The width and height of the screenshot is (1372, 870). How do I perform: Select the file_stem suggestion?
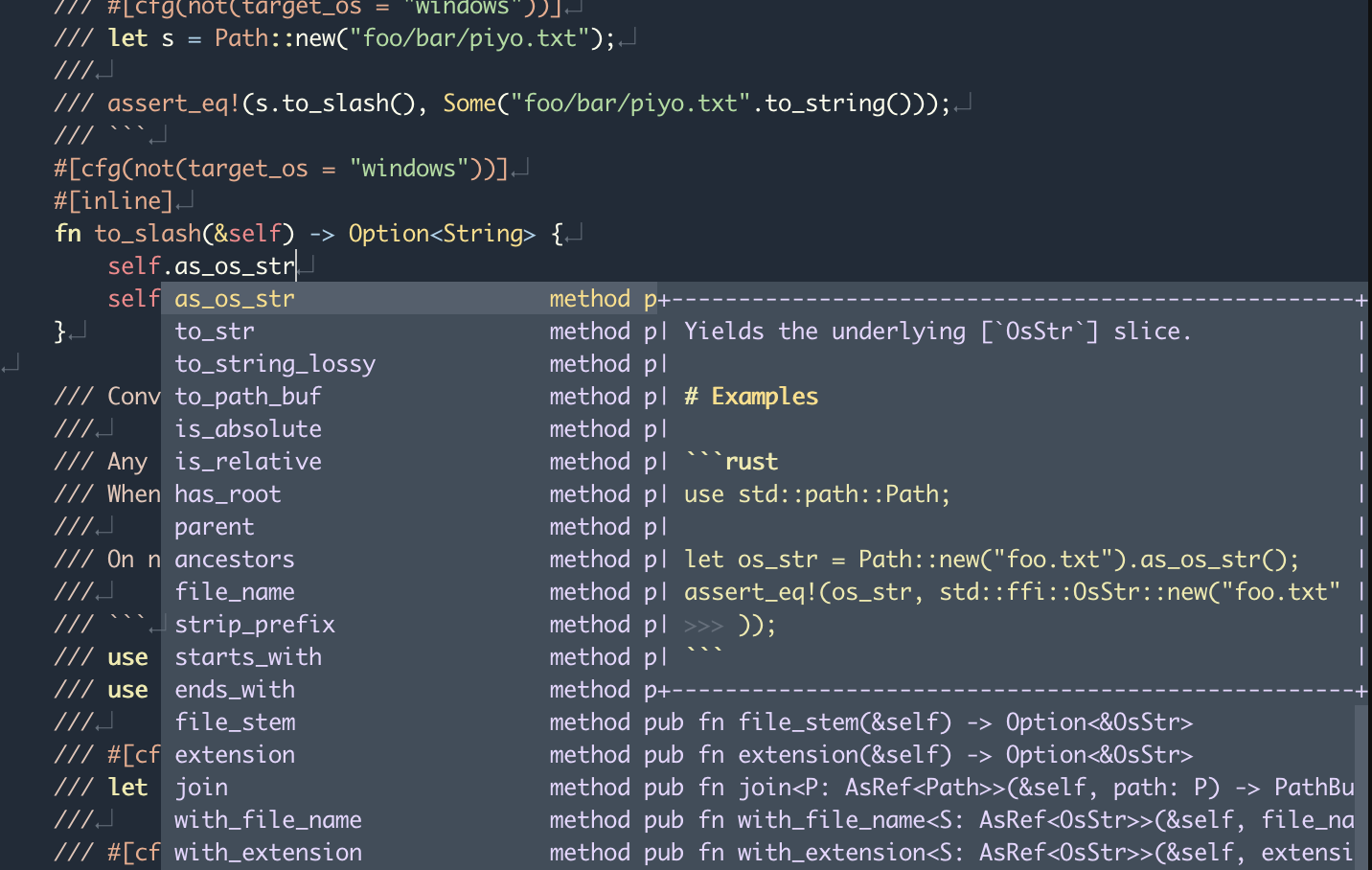(x=235, y=721)
